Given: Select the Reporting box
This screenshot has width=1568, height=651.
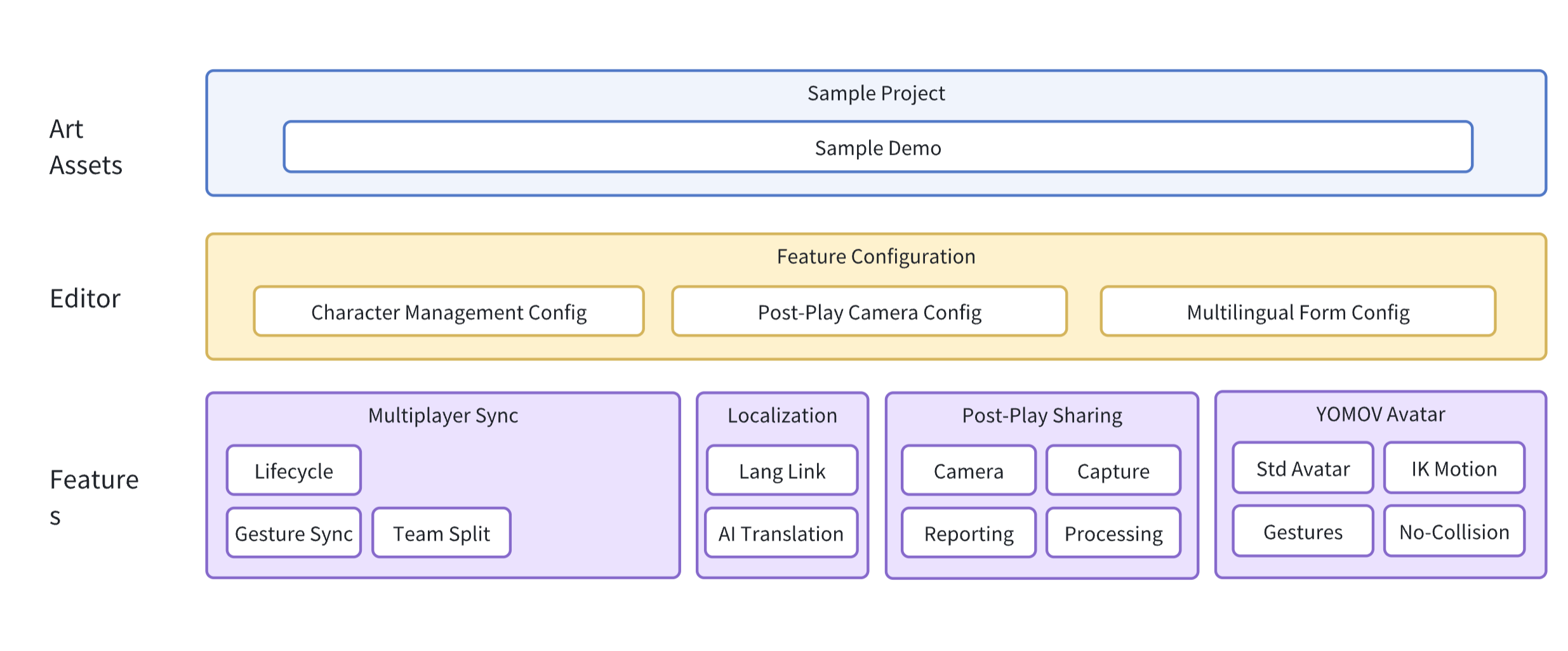Looking at the screenshot, I should [x=969, y=533].
